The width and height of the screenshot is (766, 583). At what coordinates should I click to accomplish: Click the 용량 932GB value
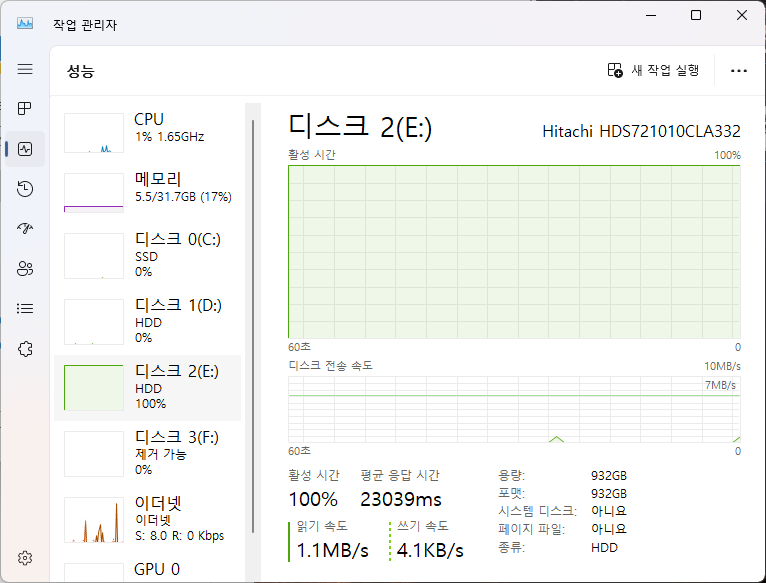coord(609,475)
